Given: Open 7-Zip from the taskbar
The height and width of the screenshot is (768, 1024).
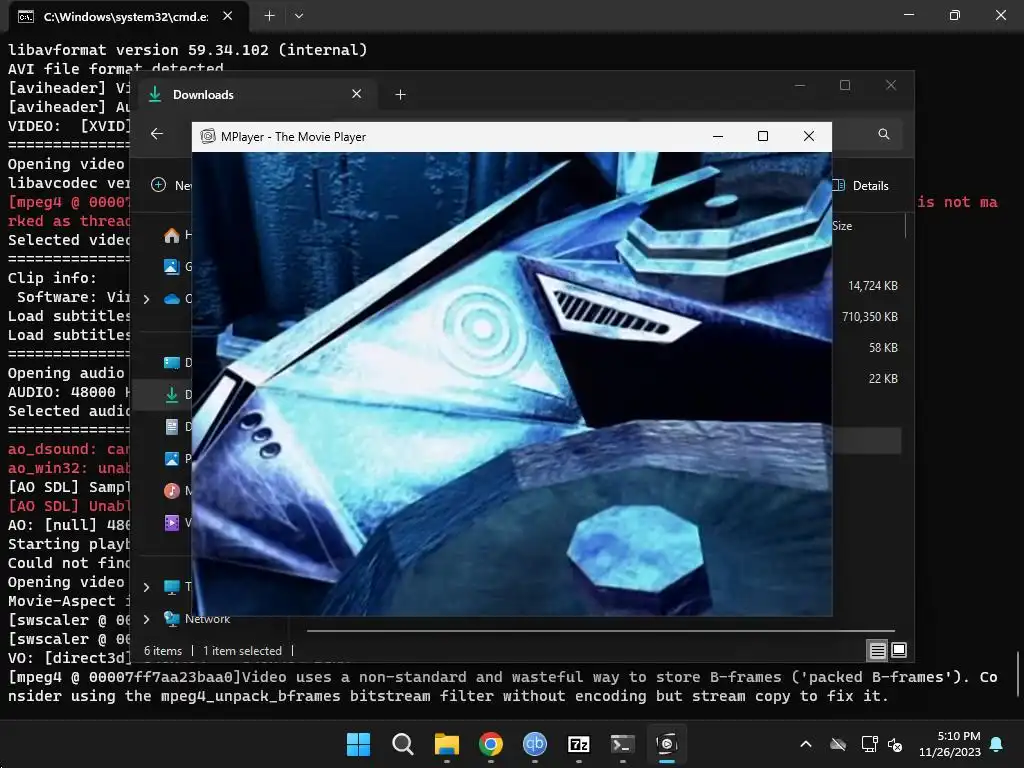Looking at the screenshot, I should [x=579, y=744].
